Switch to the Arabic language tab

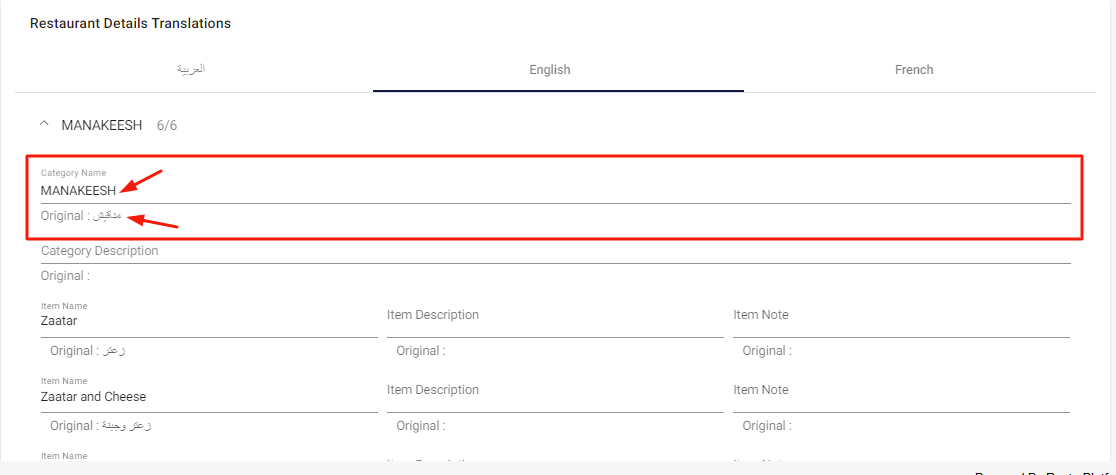pyautogui.click(x=191, y=70)
